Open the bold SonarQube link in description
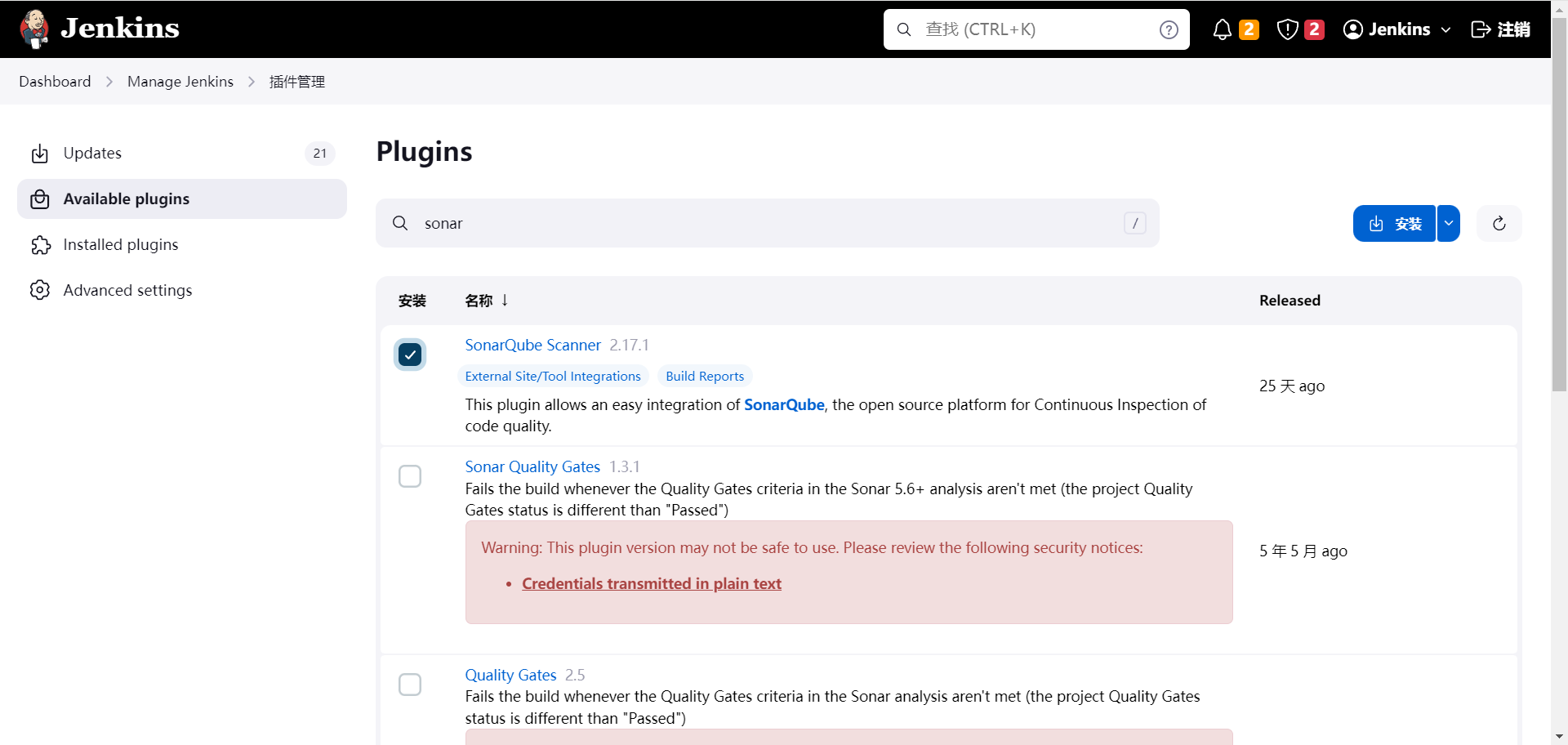The width and height of the screenshot is (1568, 745). click(x=784, y=405)
